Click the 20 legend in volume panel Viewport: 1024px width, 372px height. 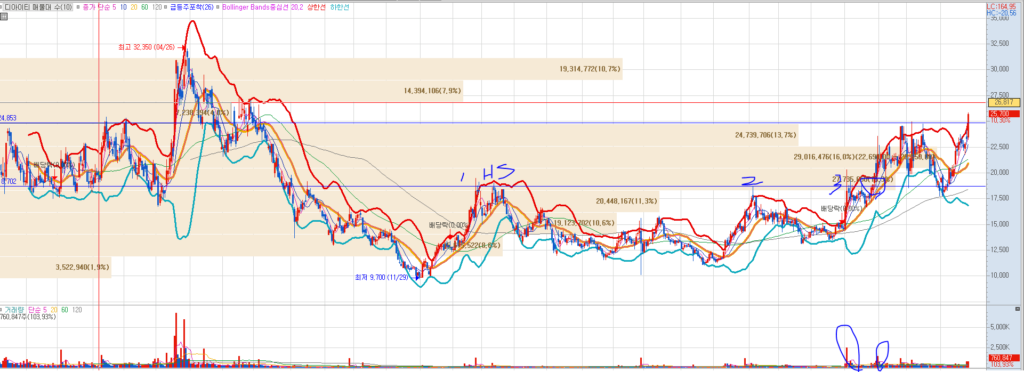[x=54, y=309]
